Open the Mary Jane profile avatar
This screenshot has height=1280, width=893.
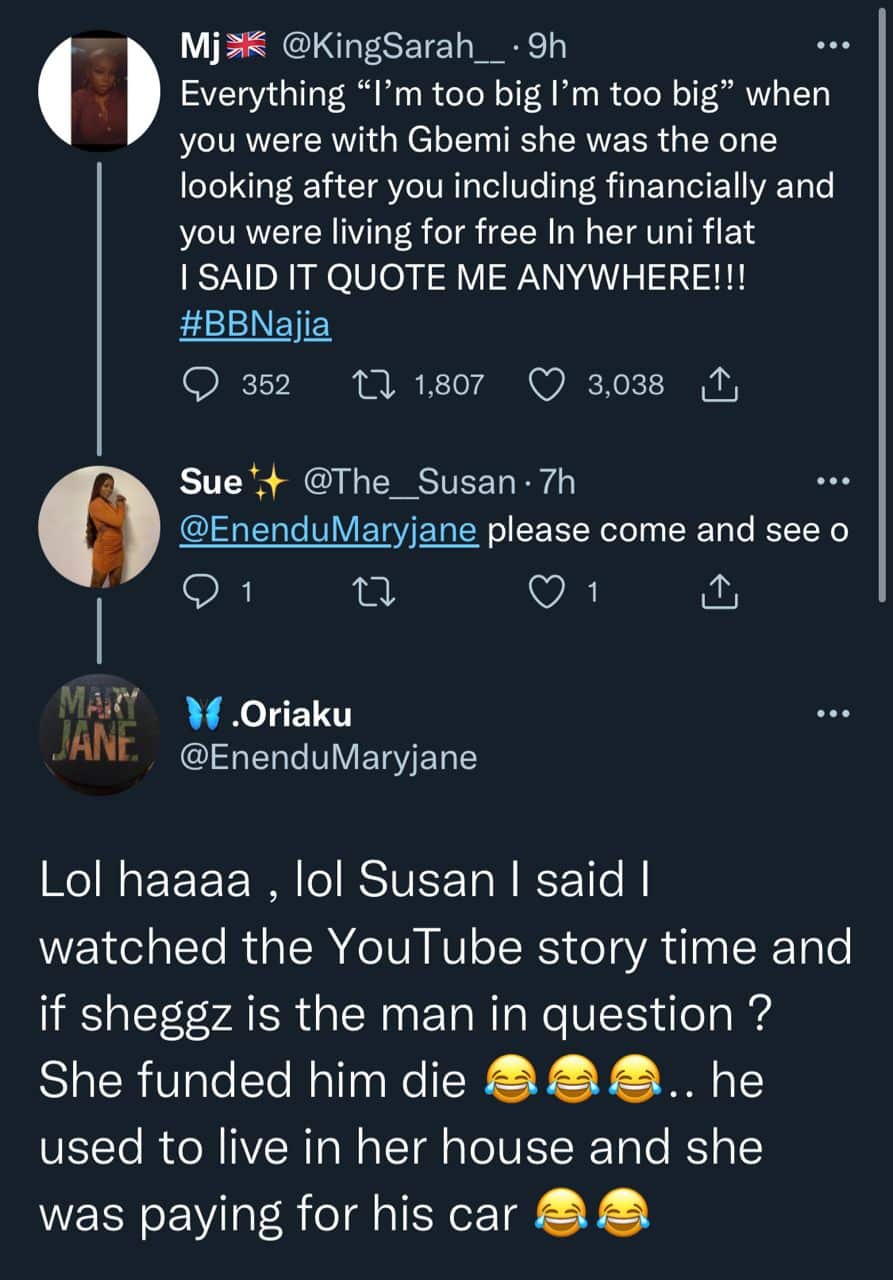pos(98,735)
